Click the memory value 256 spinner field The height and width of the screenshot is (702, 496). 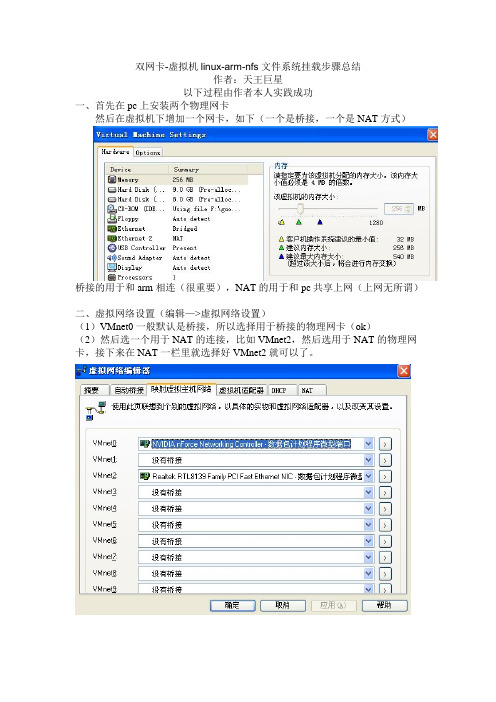pos(398,209)
